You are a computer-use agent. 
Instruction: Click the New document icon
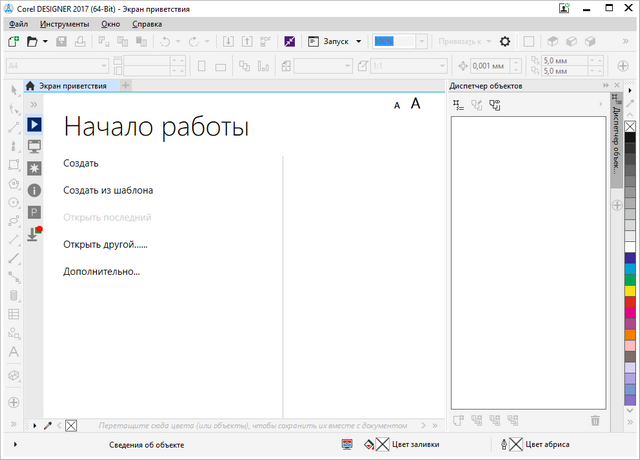(x=13, y=42)
